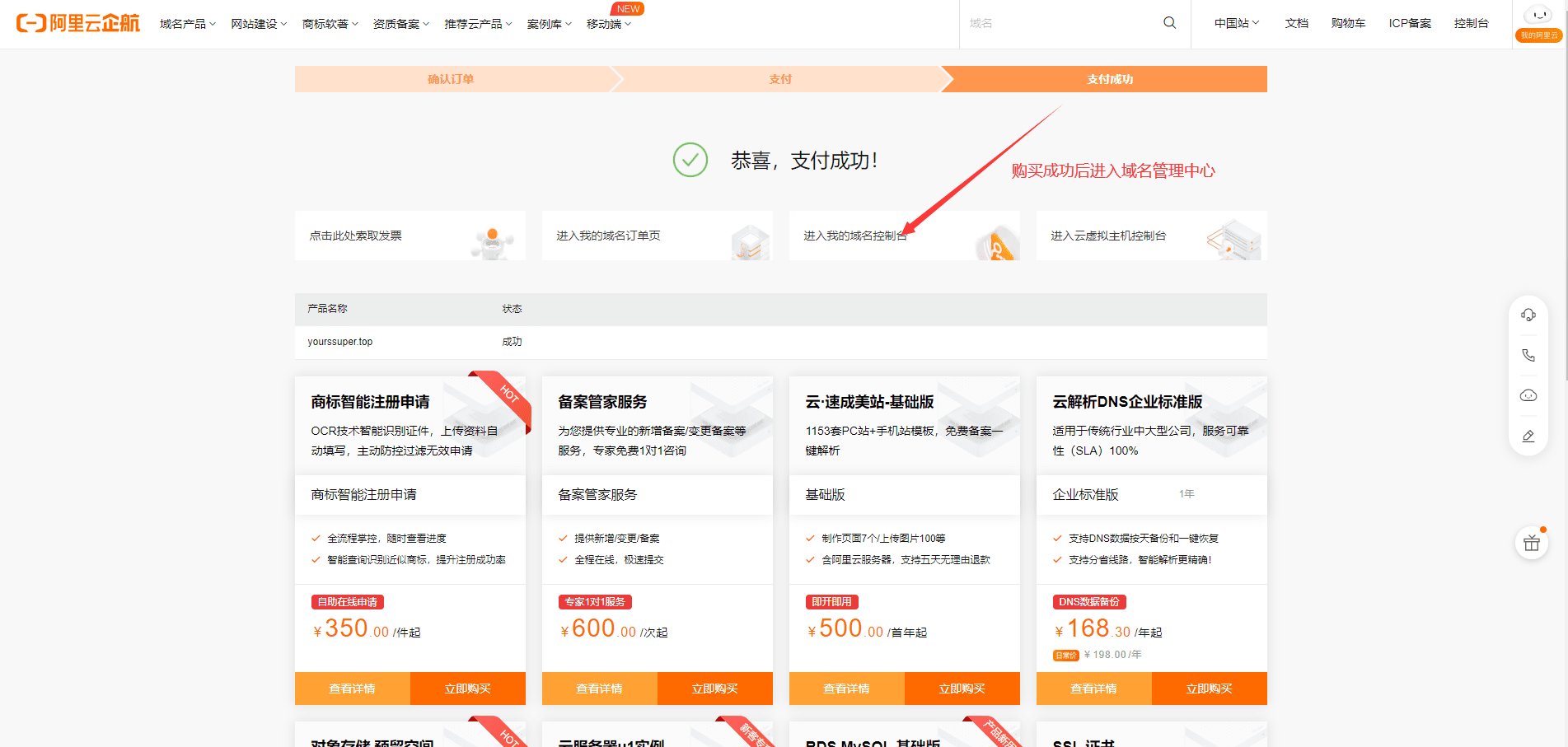Expand the 网站建设 dropdown menu
This screenshot has width=1568, height=747.
(x=259, y=24)
